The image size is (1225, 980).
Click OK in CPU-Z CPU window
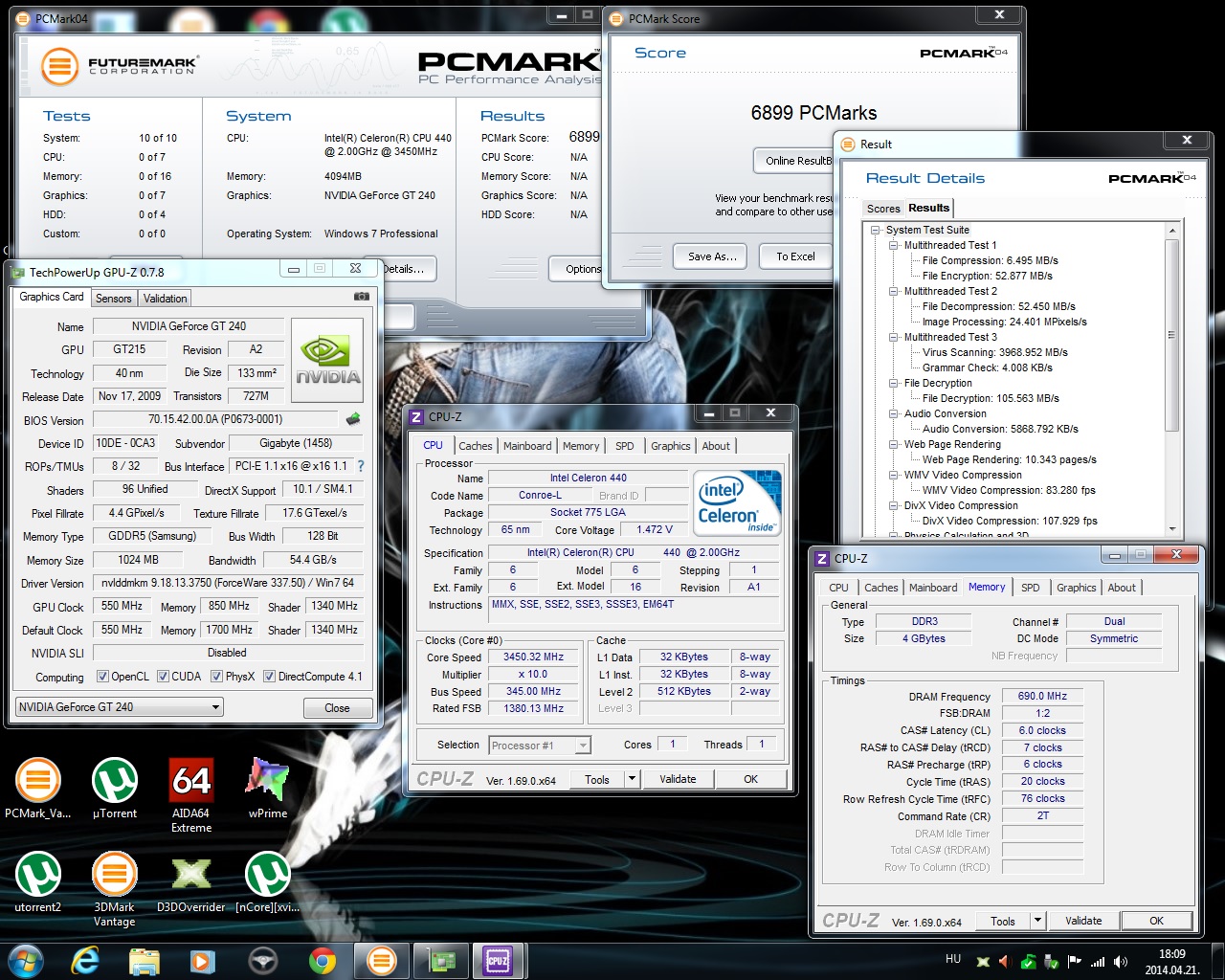[x=750, y=779]
